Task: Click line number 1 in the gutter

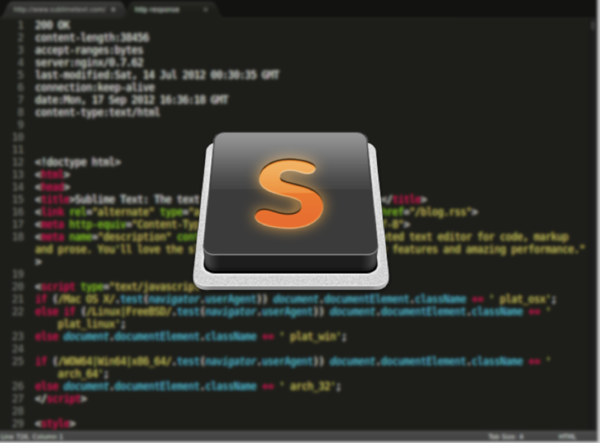Action: click(21, 25)
